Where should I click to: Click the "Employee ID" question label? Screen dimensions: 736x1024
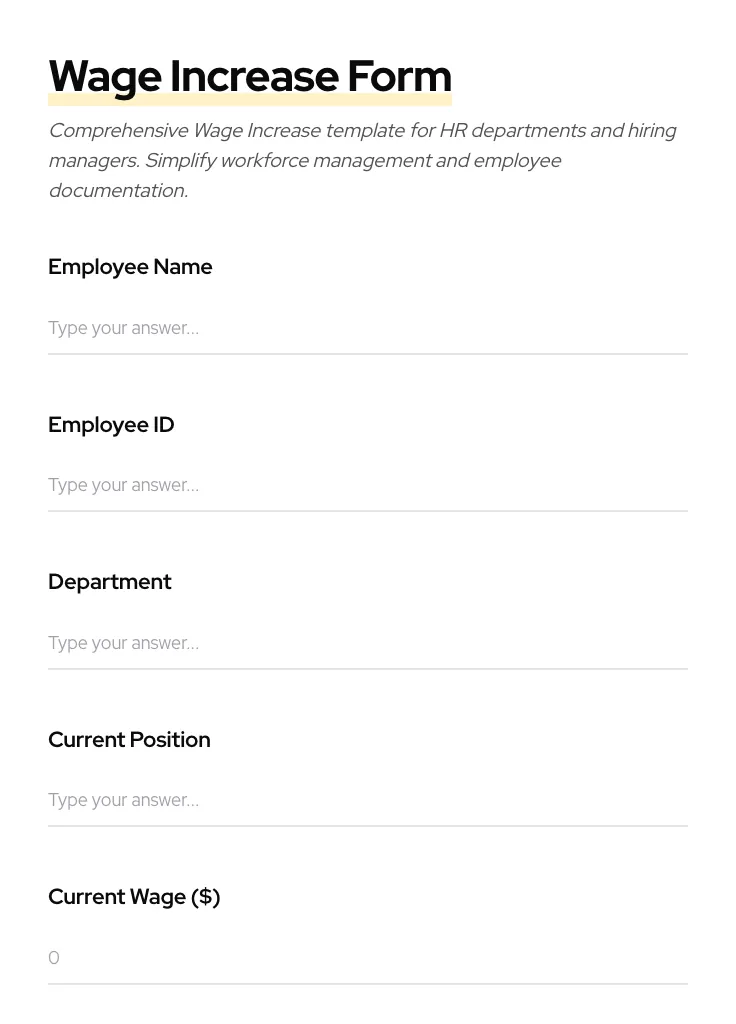coord(111,425)
